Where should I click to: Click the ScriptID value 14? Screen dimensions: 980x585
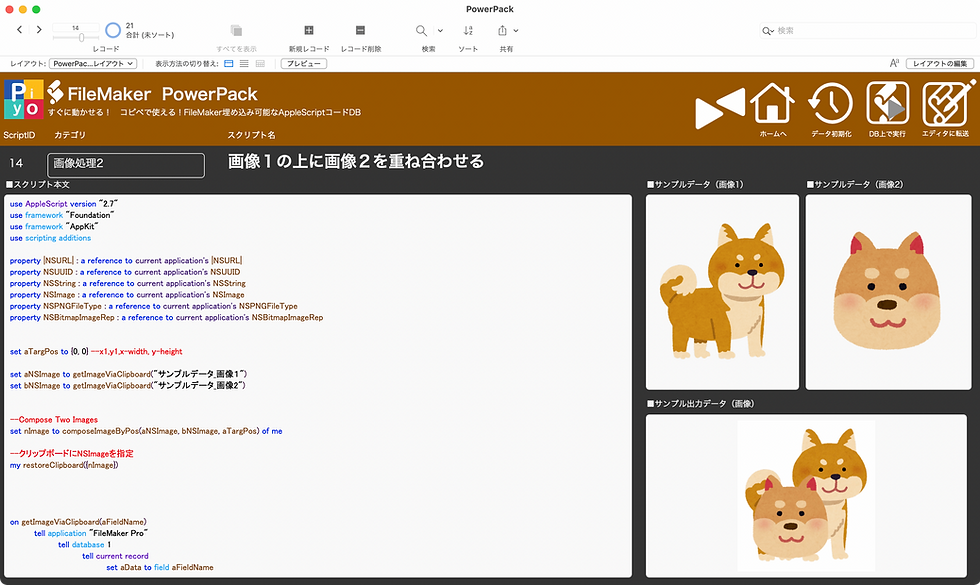click(16, 163)
